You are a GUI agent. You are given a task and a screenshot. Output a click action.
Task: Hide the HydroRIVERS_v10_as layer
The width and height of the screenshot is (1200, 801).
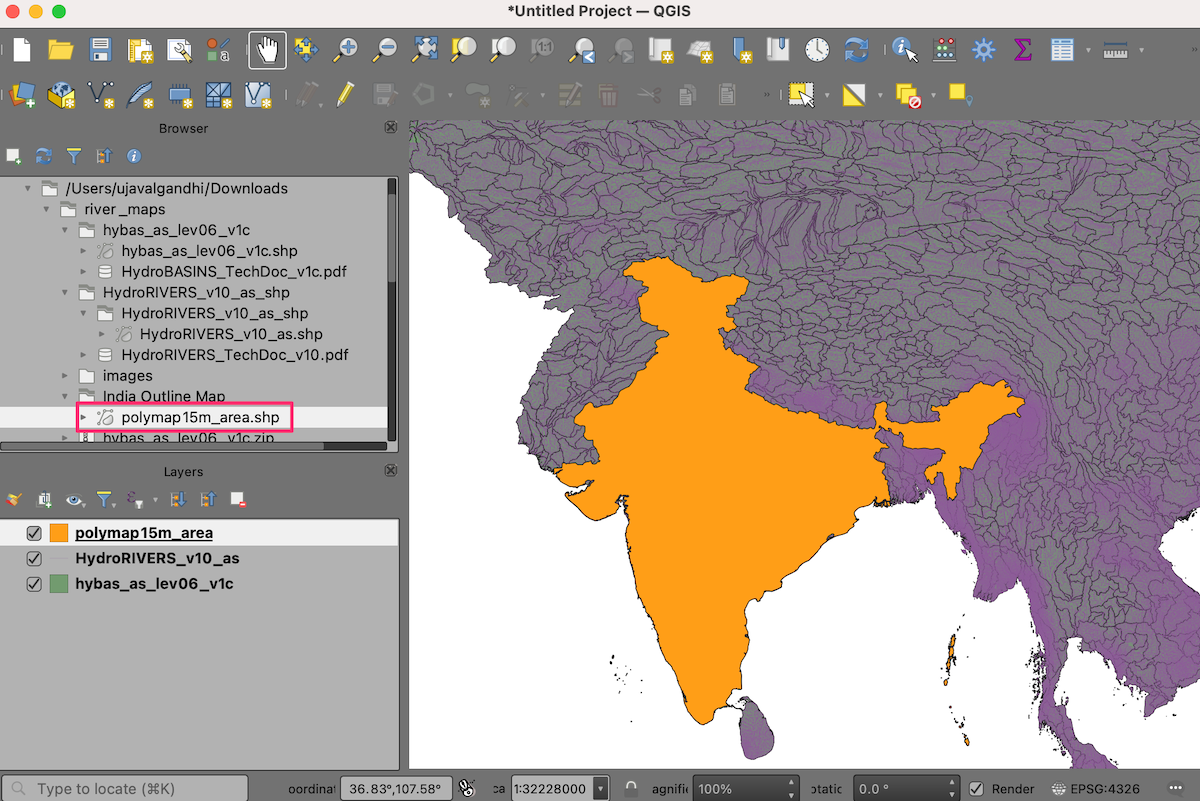pos(34,558)
